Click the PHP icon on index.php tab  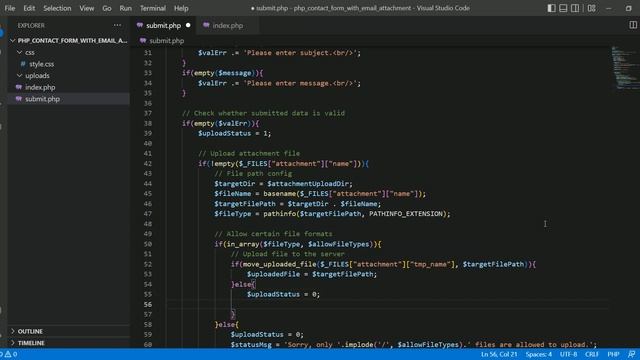point(206,25)
